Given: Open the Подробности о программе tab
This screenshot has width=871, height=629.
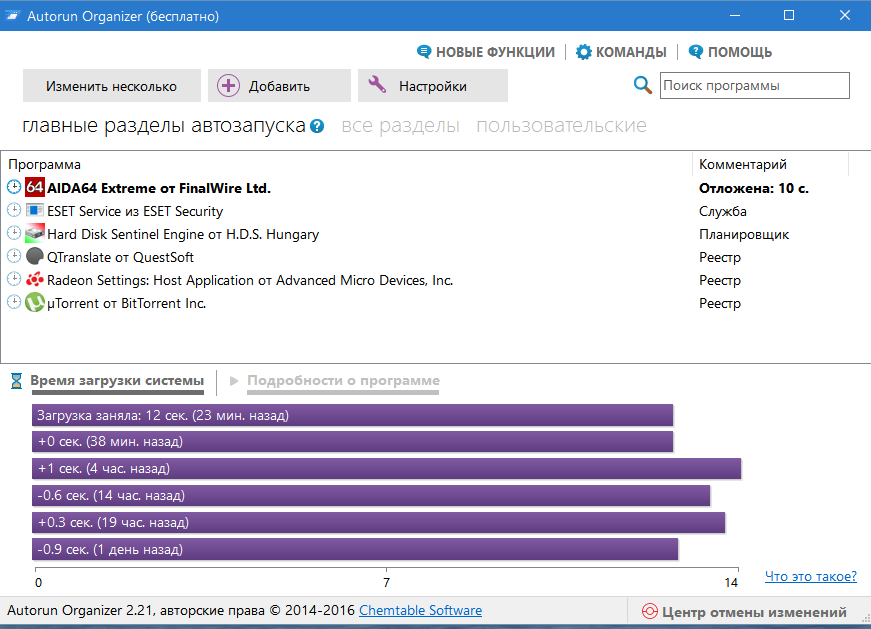Looking at the screenshot, I should click(343, 381).
